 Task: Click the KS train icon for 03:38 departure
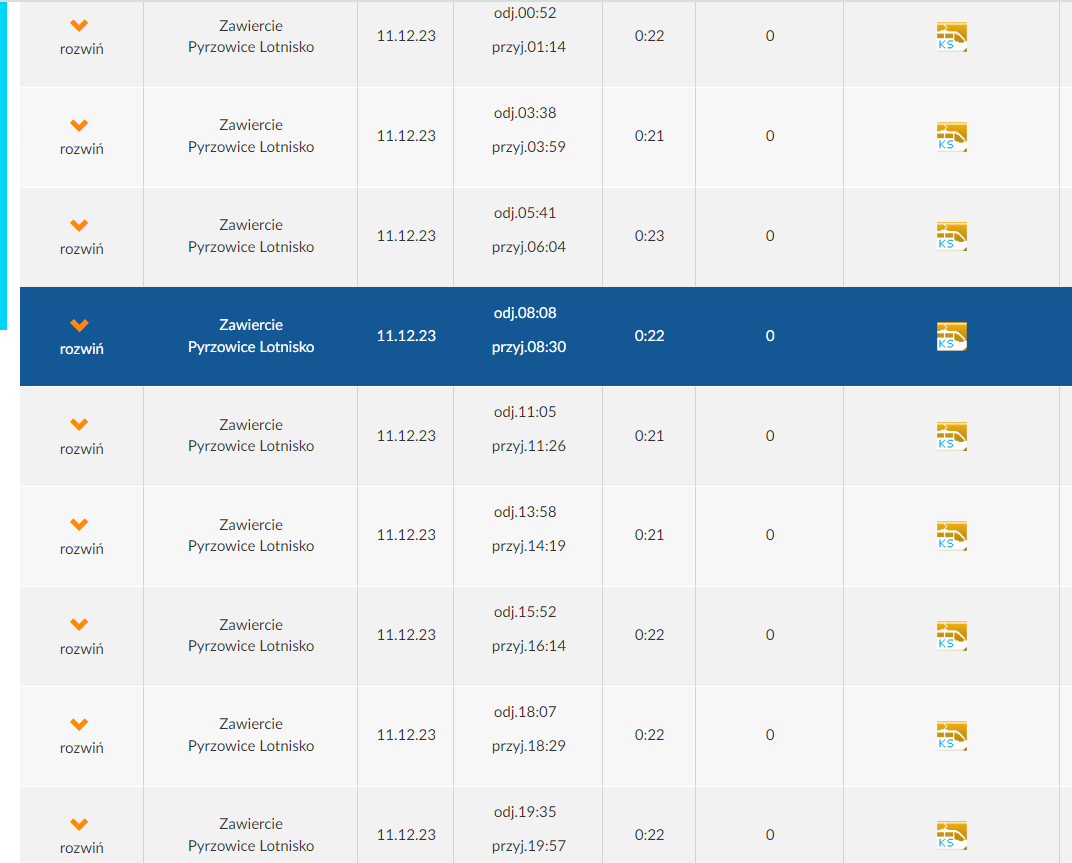(x=951, y=137)
